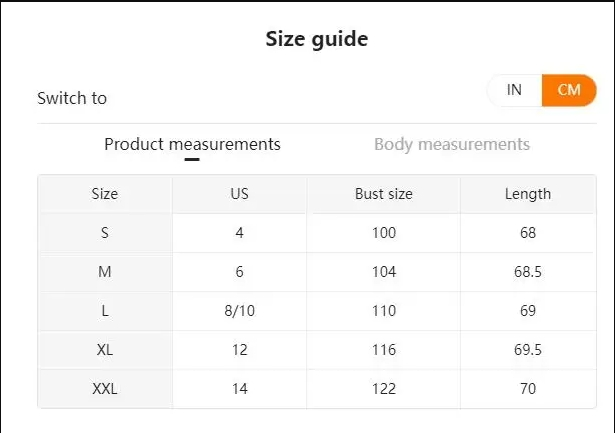This screenshot has width=615, height=433.
Task: Click the bust size 122 cell
Action: tap(383, 389)
